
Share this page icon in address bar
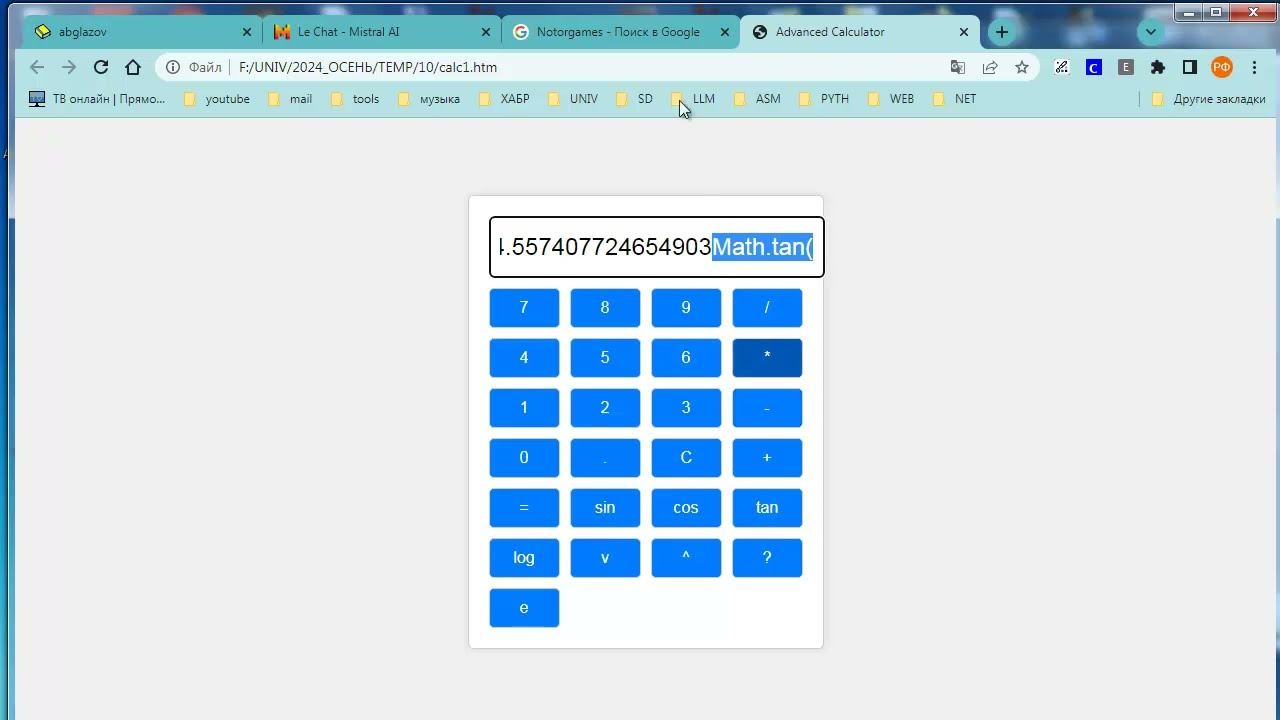[990, 67]
